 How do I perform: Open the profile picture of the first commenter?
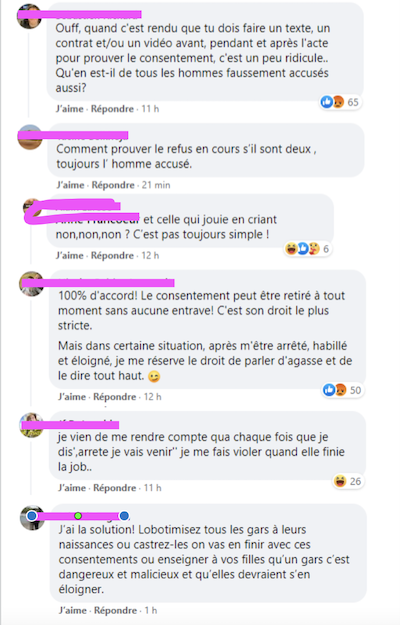tap(29, 16)
